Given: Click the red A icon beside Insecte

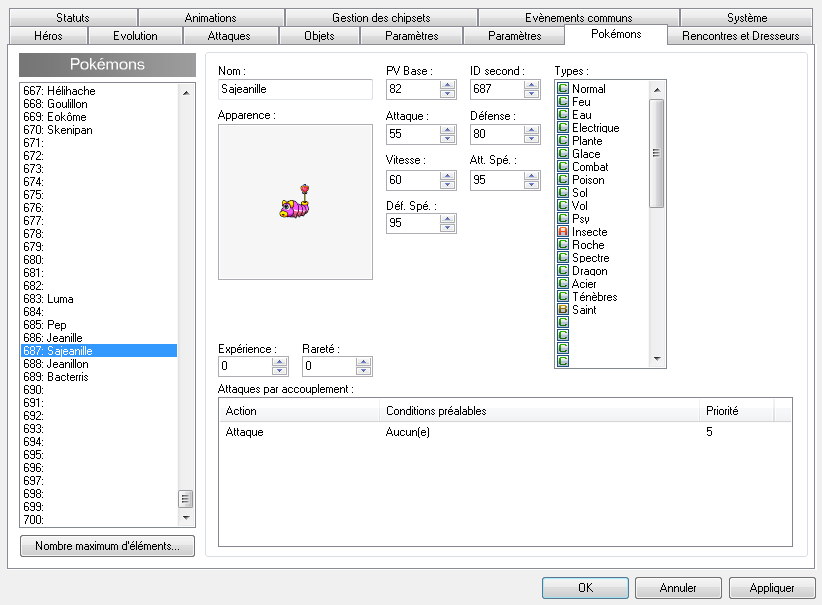Looking at the screenshot, I should click(563, 231).
